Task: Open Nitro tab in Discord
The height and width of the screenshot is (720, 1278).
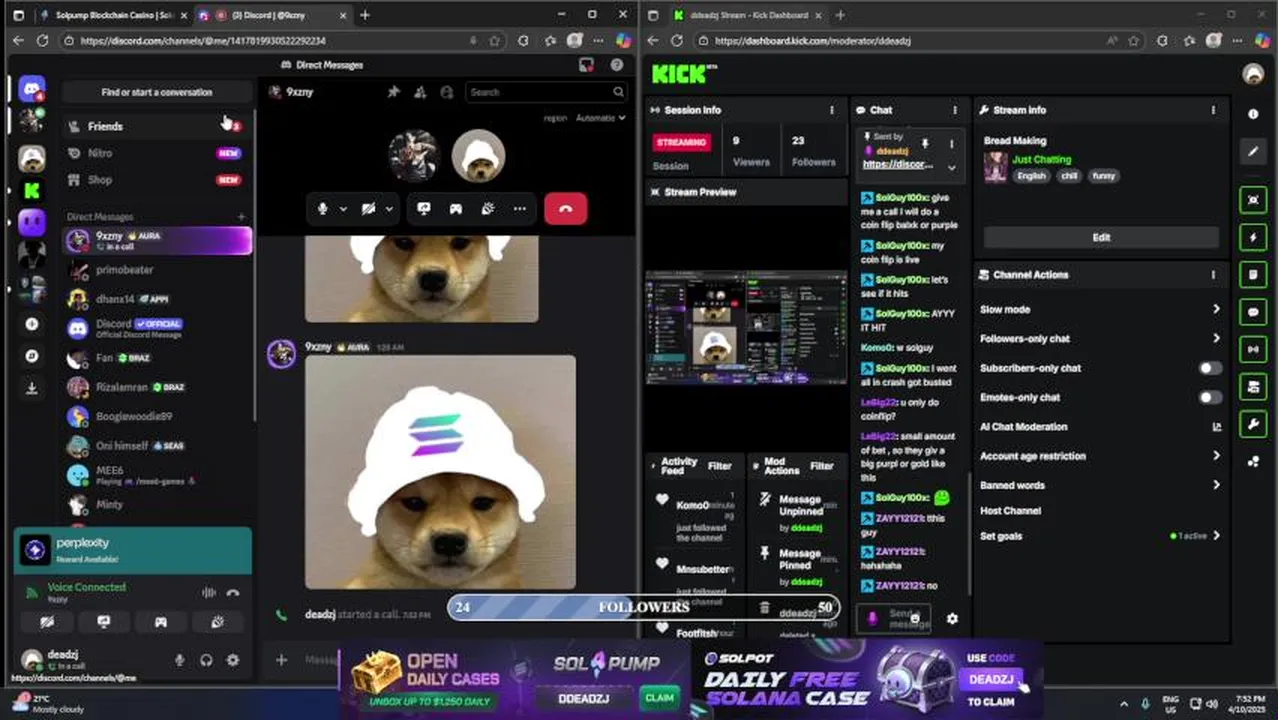Action: [157, 153]
